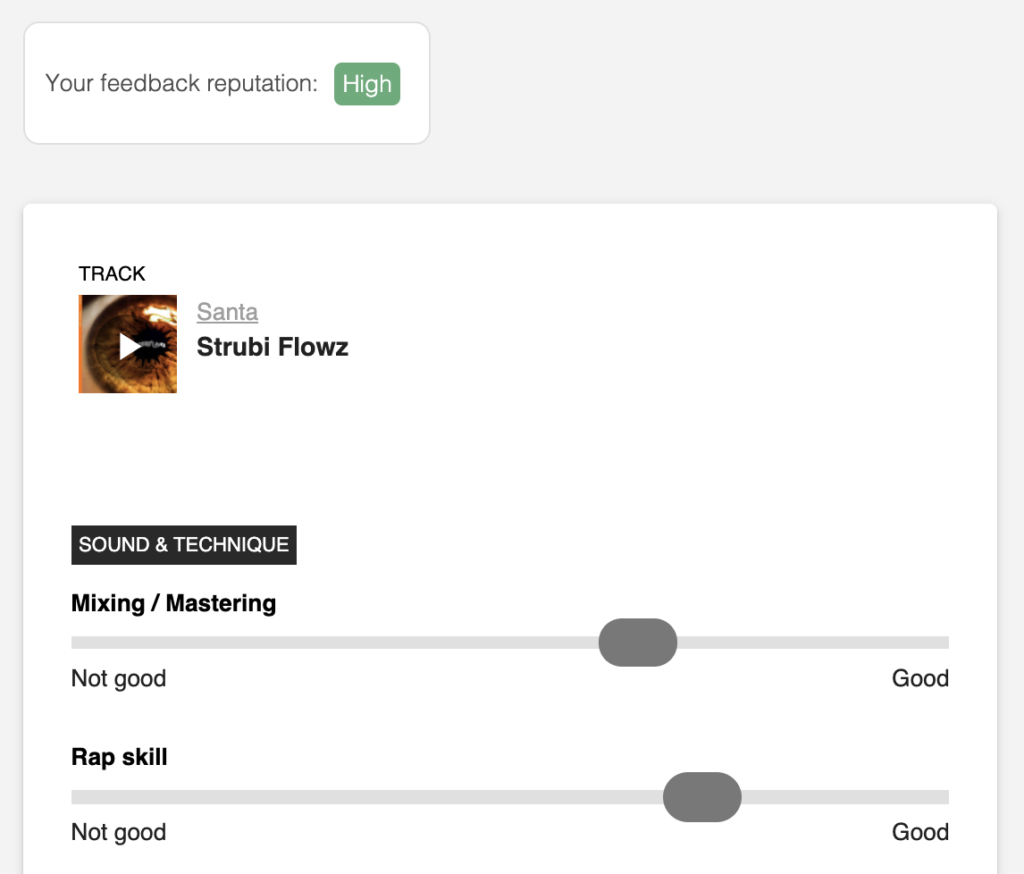Image resolution: width=1024 pixels, height=874 pixels.
Task: Click the Strubi Flowz track title
Action: click(x=272, y=347)
